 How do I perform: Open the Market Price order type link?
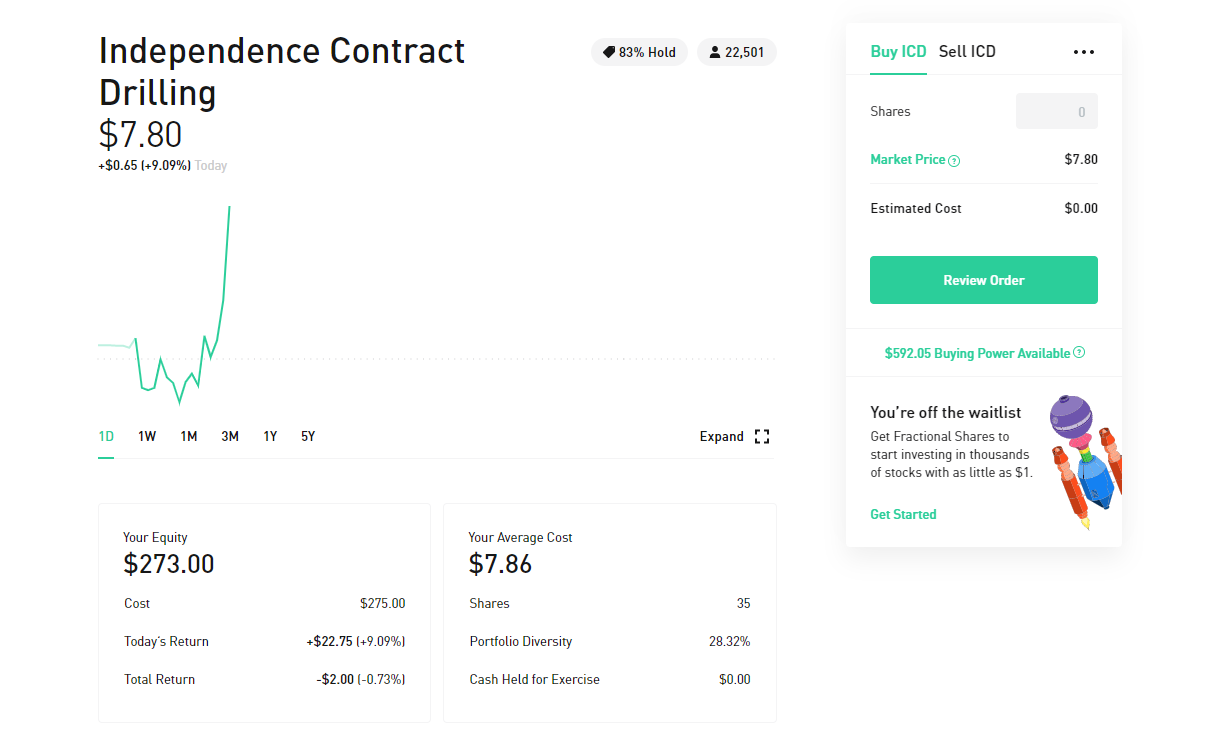[x=907, y=160]
